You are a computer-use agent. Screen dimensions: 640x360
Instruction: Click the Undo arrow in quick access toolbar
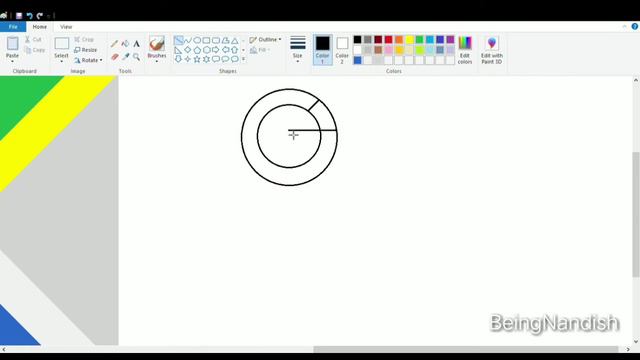coord(29,16)
